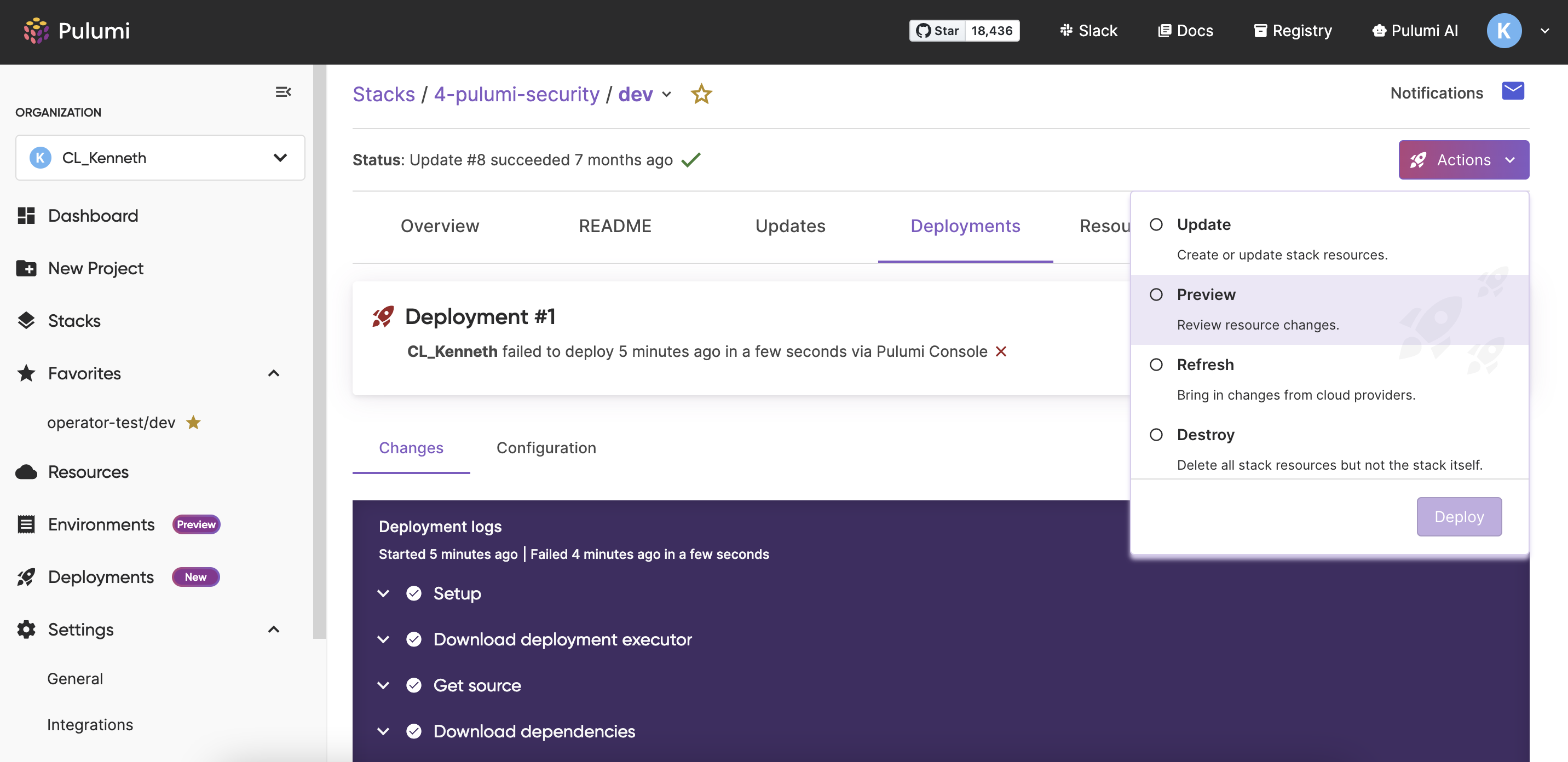Open the Registry link
Viewport: 1568px width, 762px height.
click(x=1293, y=31)
